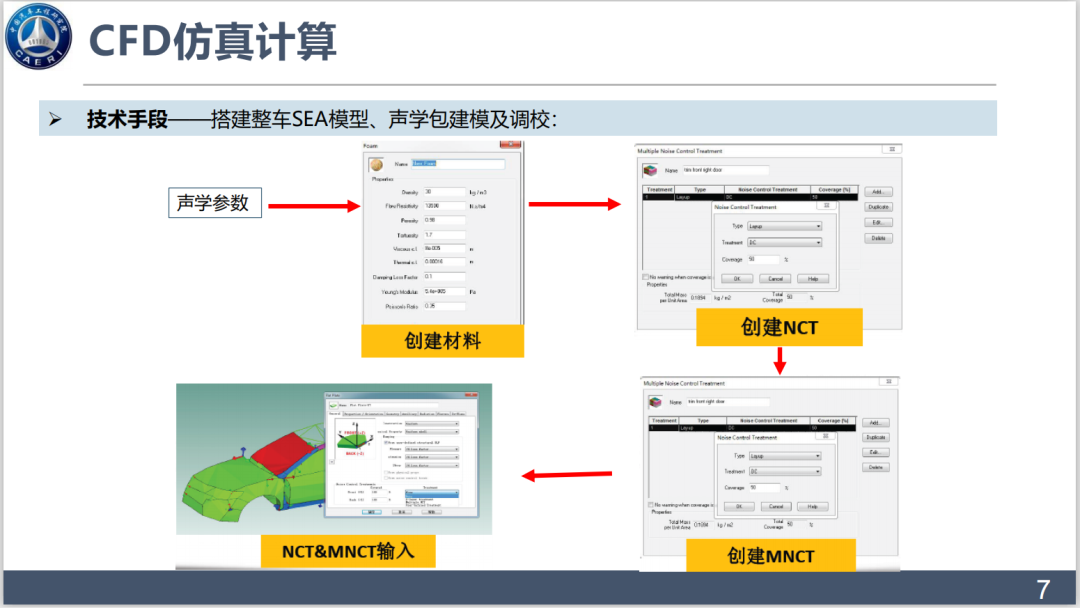Viewport: 1080px width, 608px height.
Task: Click layered icon in 创建MNCT dialog
Action: click(656, 402)
